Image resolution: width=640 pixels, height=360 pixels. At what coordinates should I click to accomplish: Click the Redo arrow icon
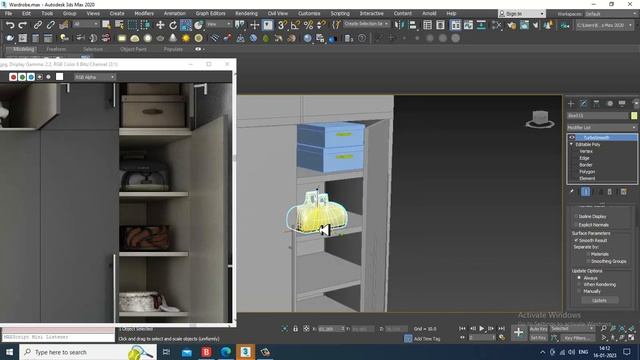pos(22,25)
